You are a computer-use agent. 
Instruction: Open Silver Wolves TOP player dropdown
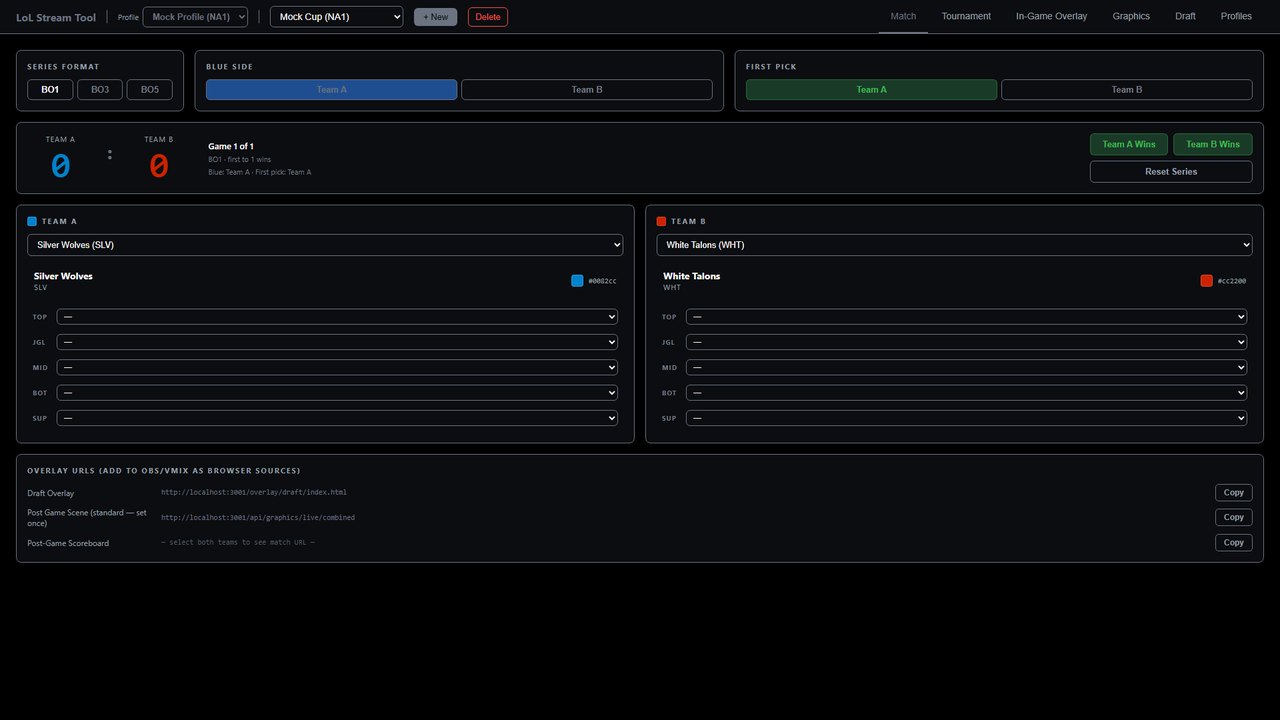click(337, 317)
